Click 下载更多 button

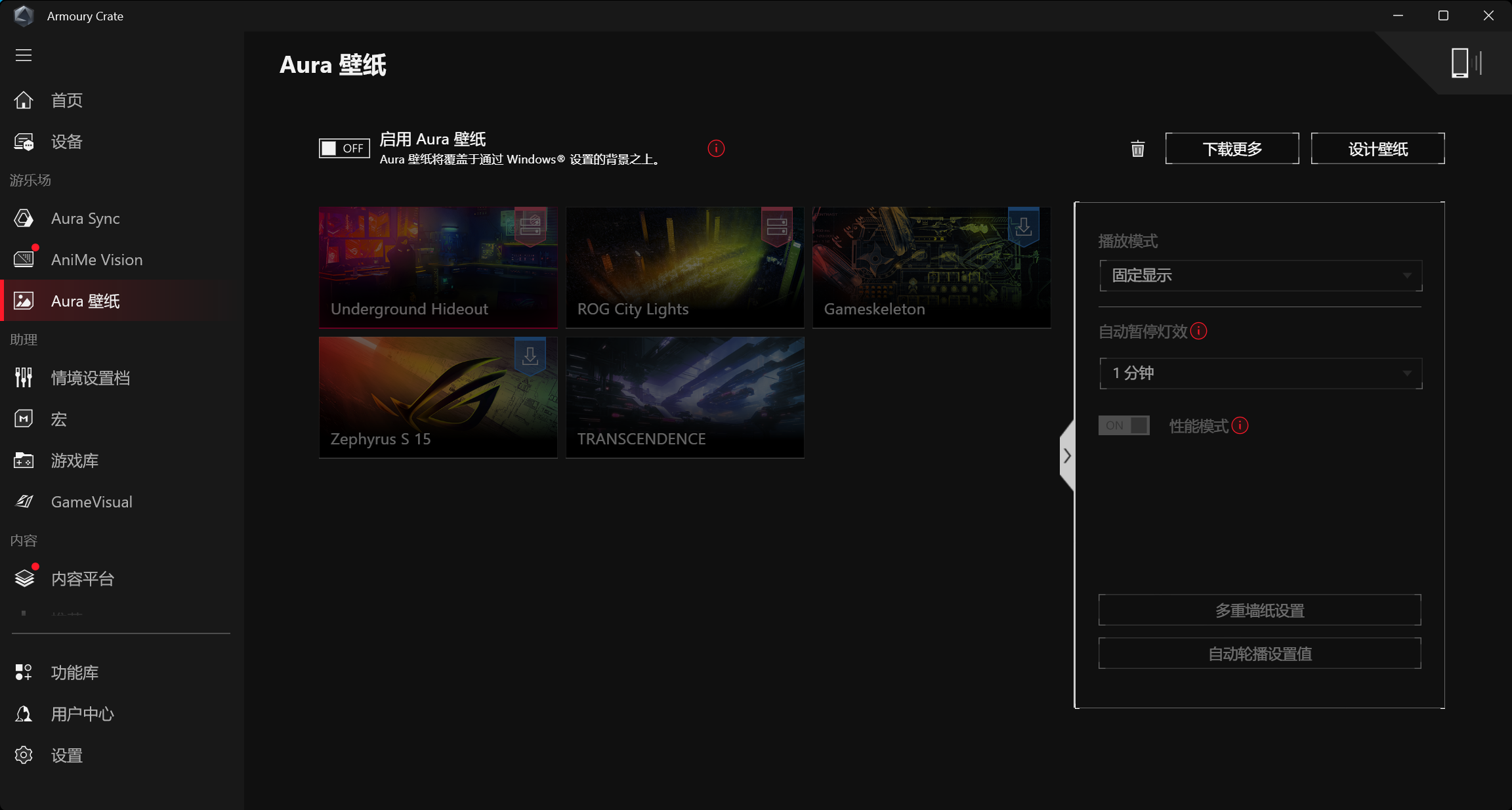point(1232,148)
